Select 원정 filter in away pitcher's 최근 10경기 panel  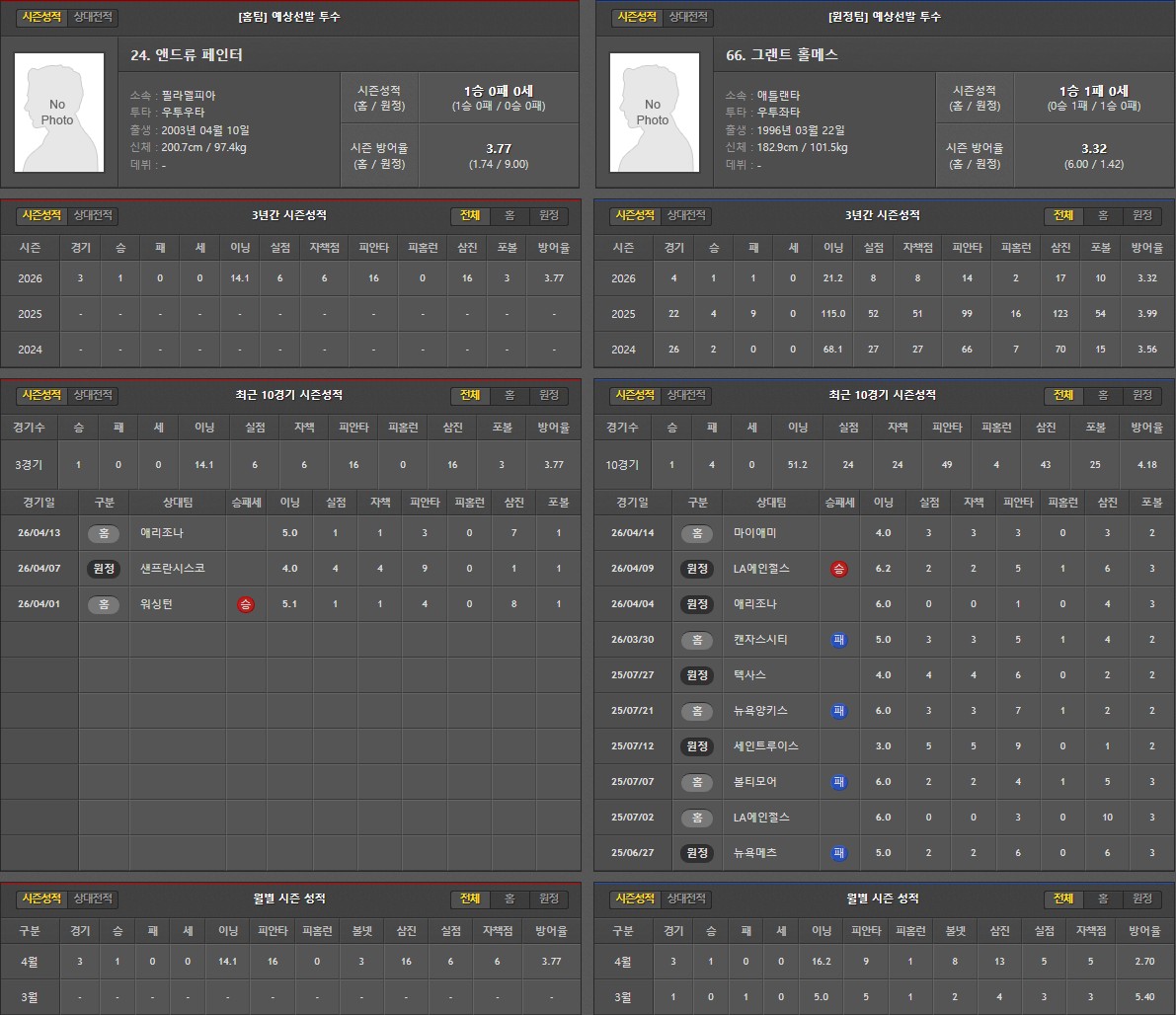click(1141, 395)
